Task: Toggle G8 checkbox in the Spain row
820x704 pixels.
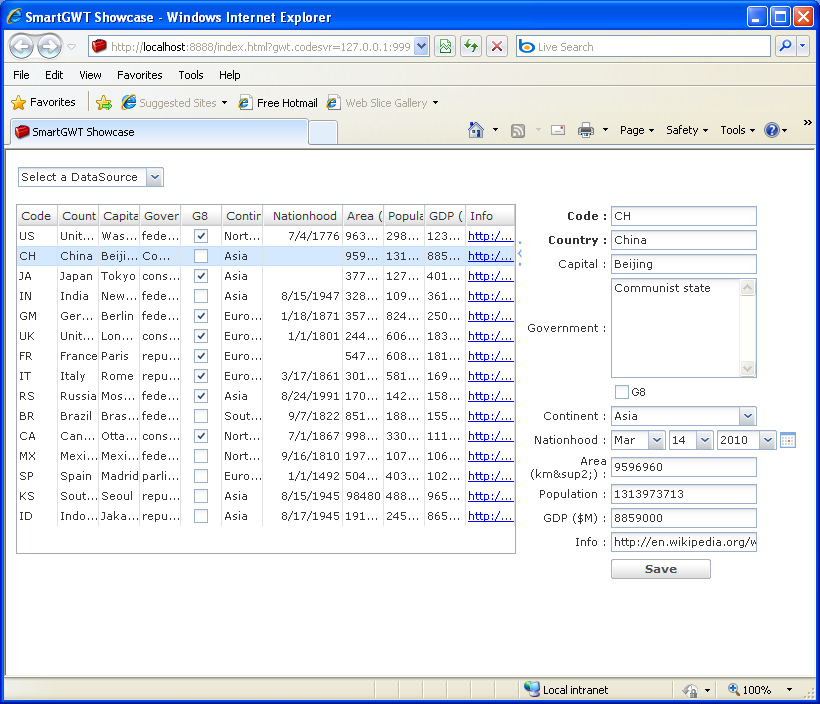Action: pyautogui.click(x=201, y=476)
